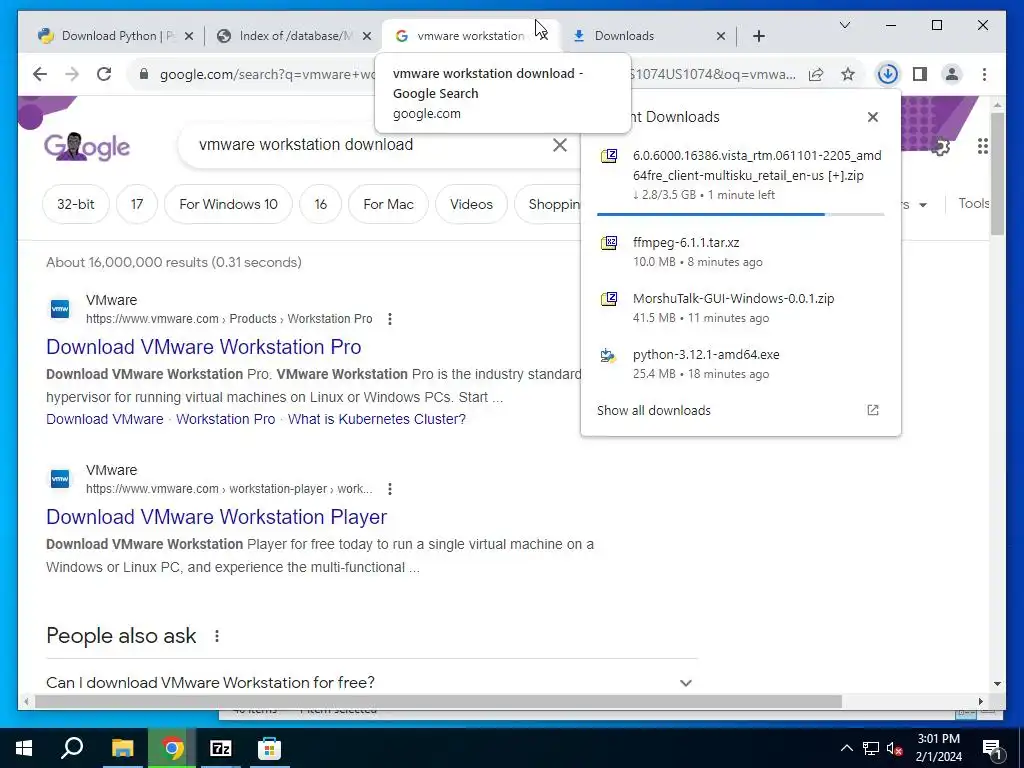Image resolution: width=1024 pixels, height=768 pixels.
Task: Select the vista_rtm zip download in progress
Action: 741,175
